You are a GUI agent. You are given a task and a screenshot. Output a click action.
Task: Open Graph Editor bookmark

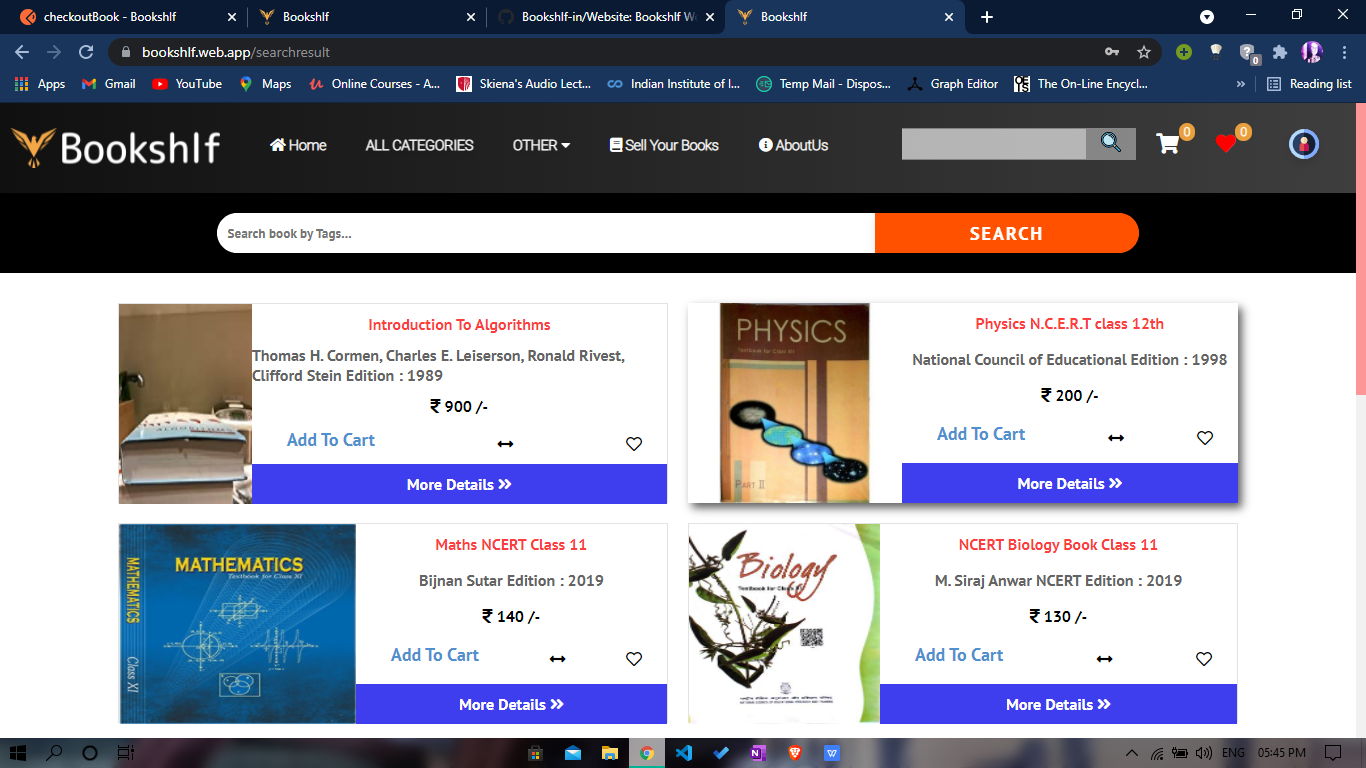952,84
